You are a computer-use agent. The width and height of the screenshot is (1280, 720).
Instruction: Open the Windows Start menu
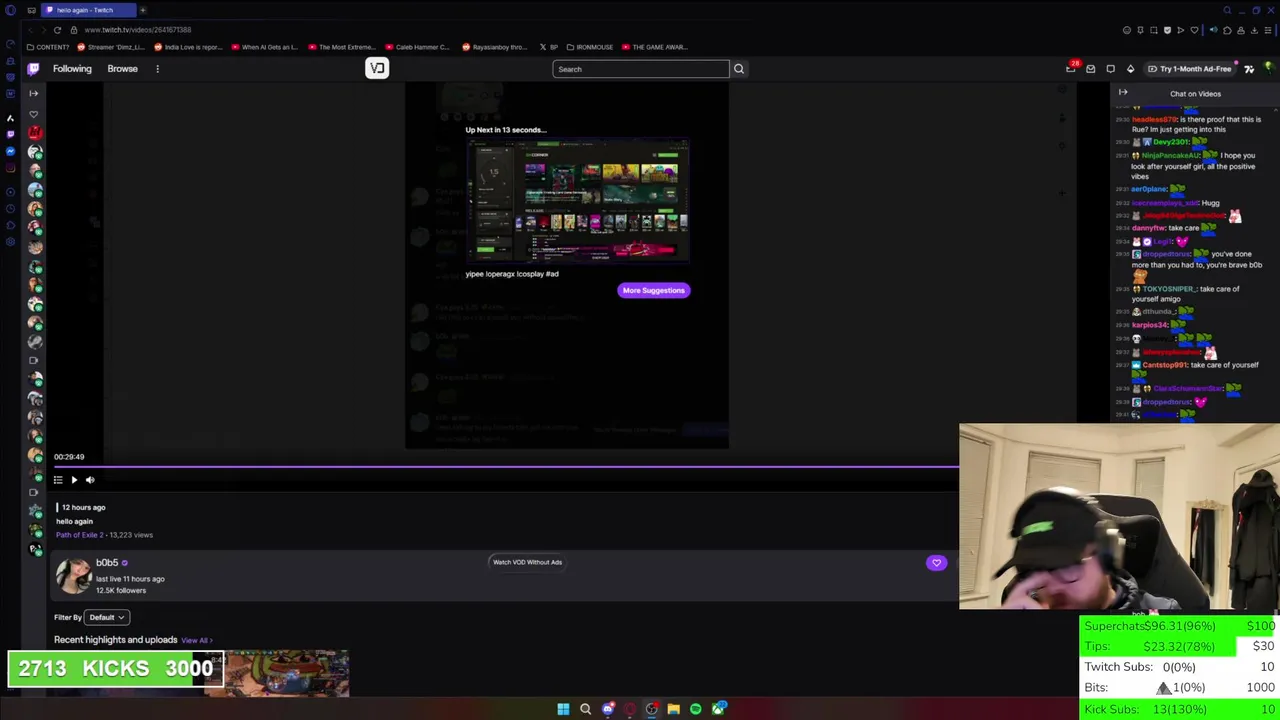[563, 709]
